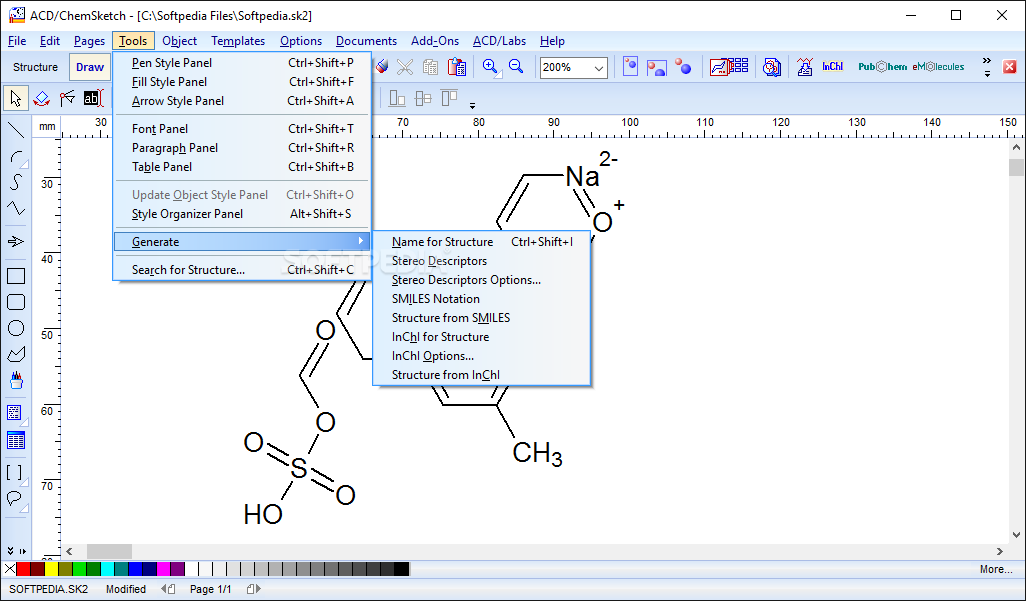Select the Rectangle tool

[16, 276]
